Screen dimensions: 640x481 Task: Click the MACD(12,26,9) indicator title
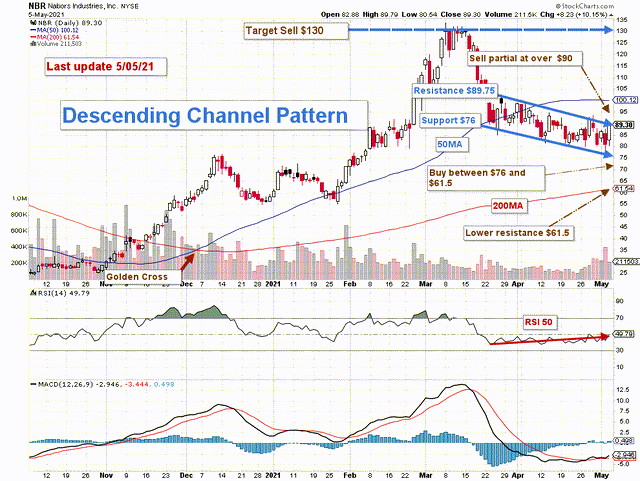tap(102, 384)
